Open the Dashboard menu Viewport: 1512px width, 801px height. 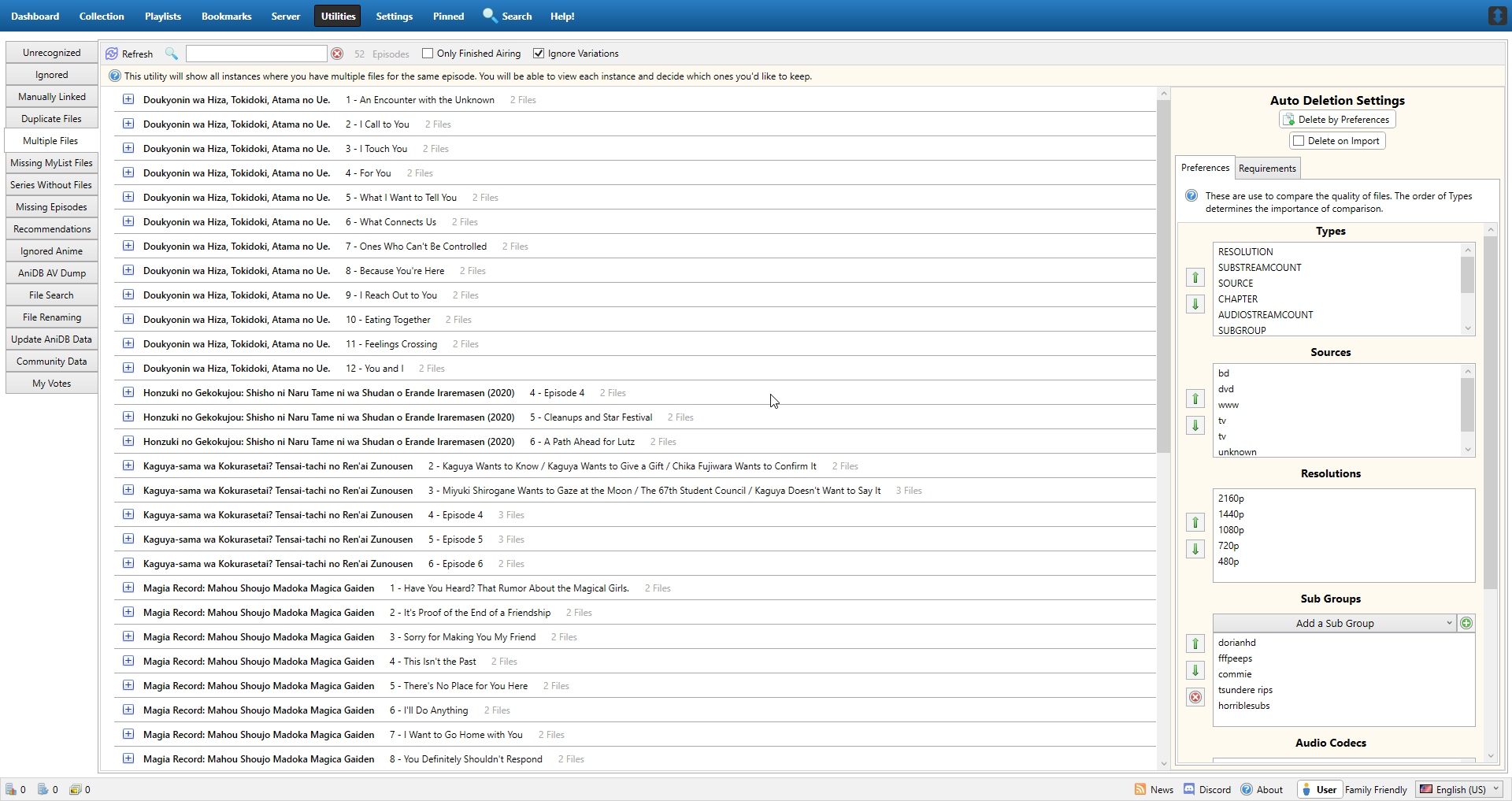click(x=35, y=16)
